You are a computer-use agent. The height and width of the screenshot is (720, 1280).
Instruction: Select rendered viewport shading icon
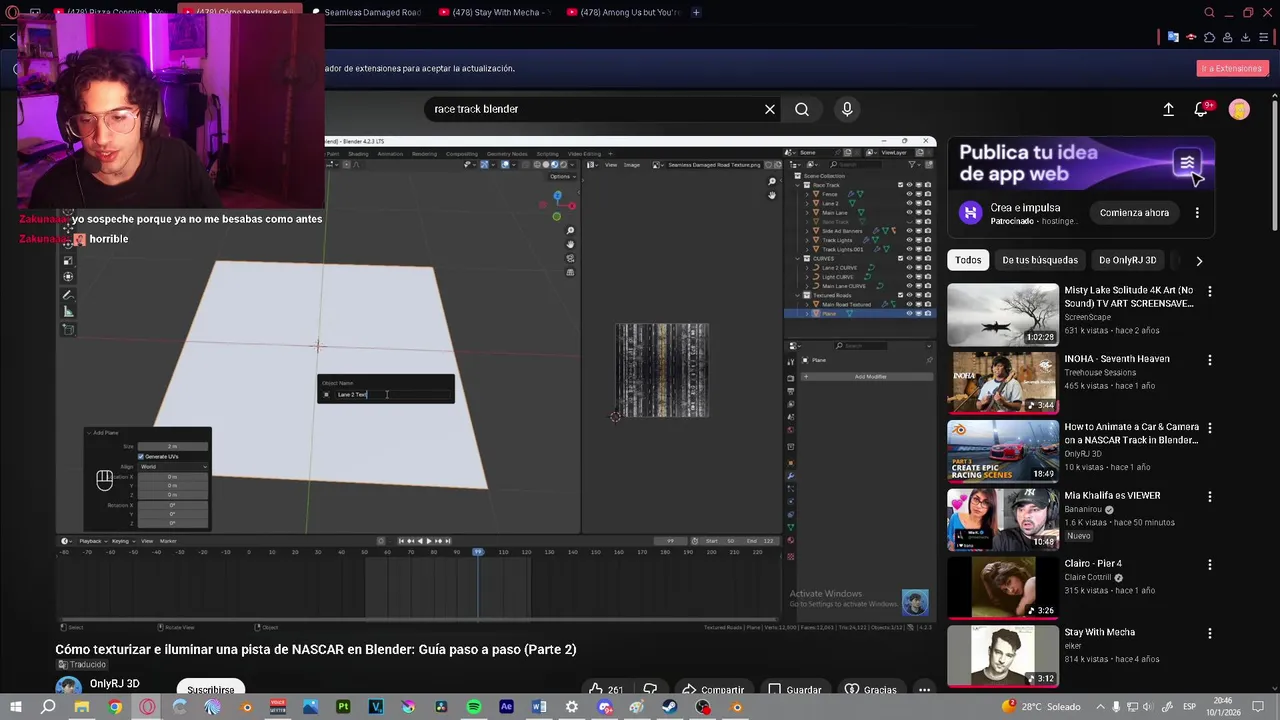click(x=564, y=165)
